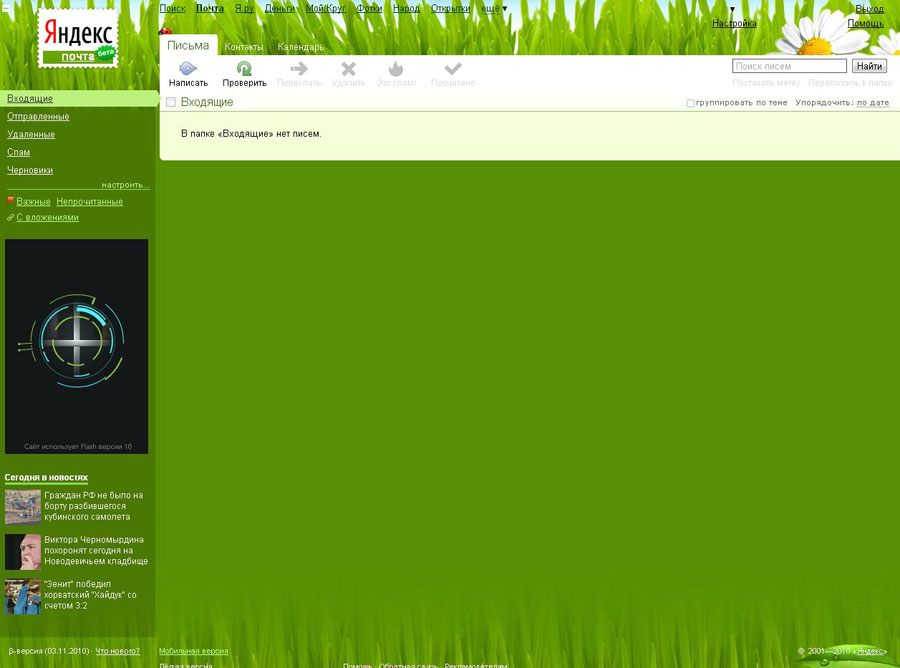
Task: Show Непрочитанные messages
Action: 90,202
